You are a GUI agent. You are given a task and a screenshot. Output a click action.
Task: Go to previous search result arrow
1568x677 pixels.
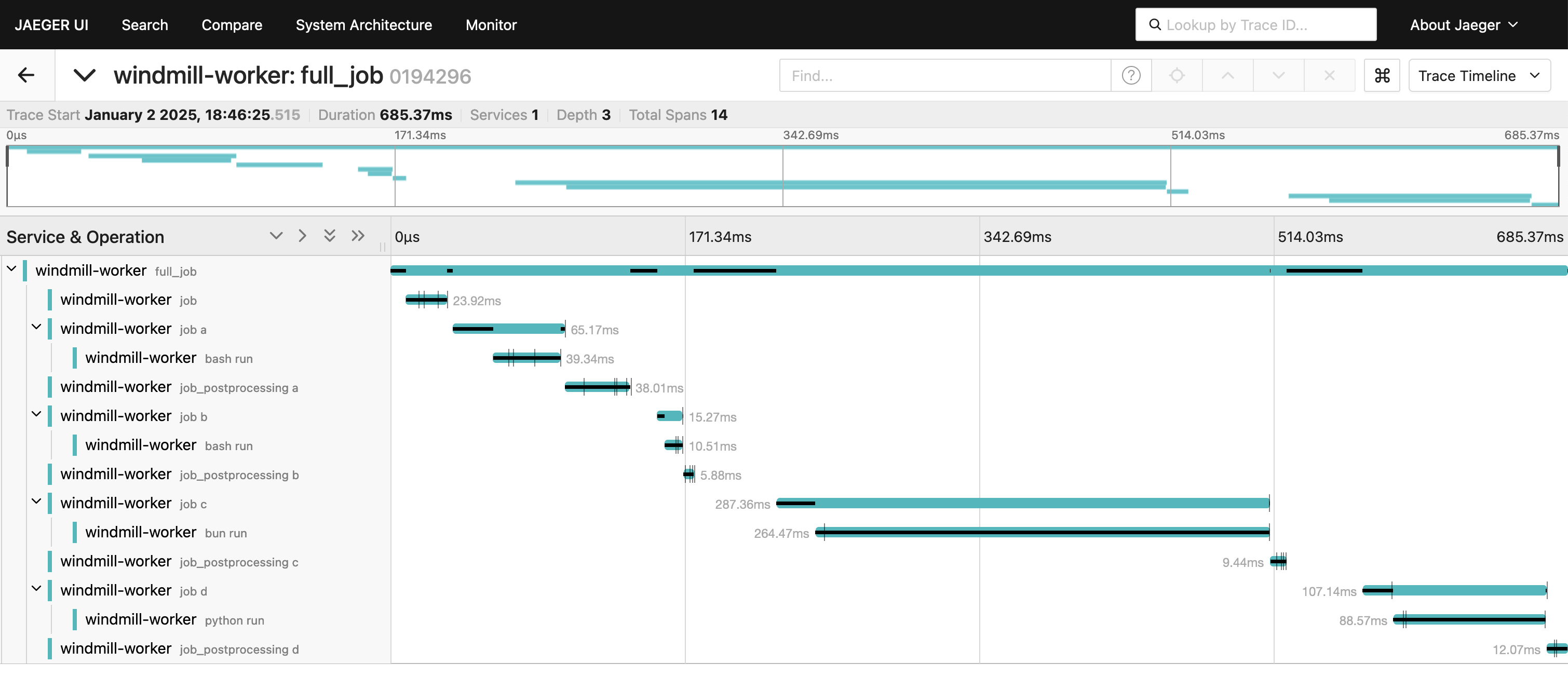click(1227, 75)
